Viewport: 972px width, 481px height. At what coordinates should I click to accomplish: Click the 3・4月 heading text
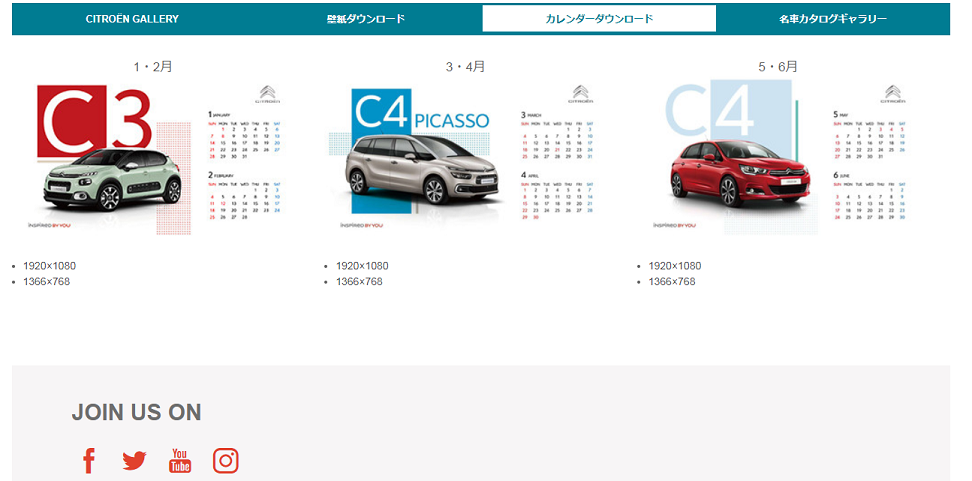tap(466, 67)
